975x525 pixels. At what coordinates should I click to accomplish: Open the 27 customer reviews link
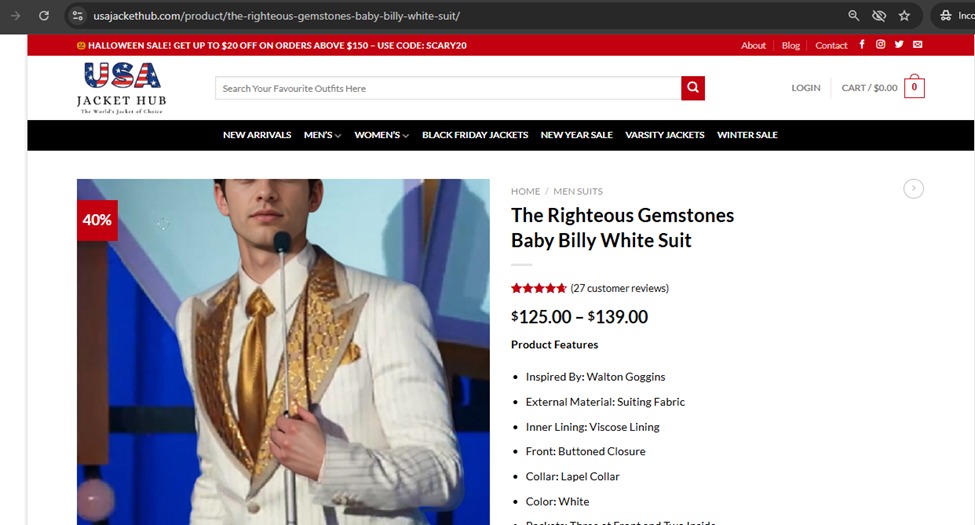pos(619,288)
